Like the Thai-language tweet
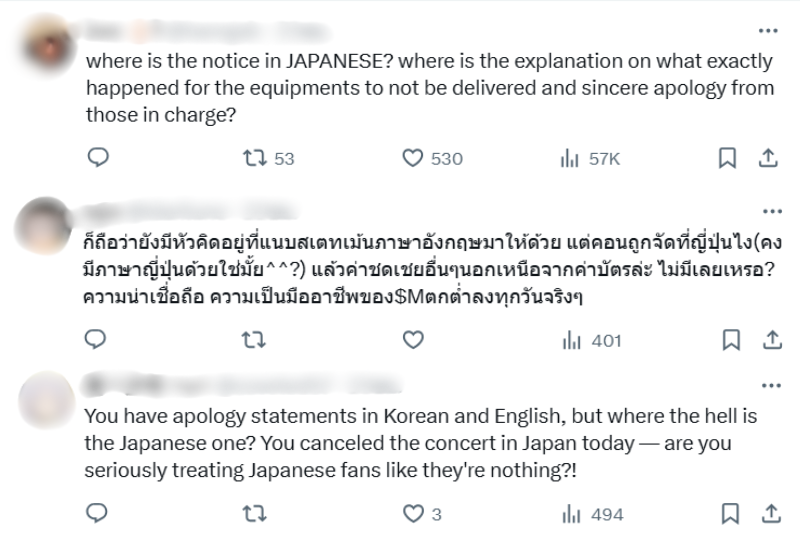 (x=413, y=340)
